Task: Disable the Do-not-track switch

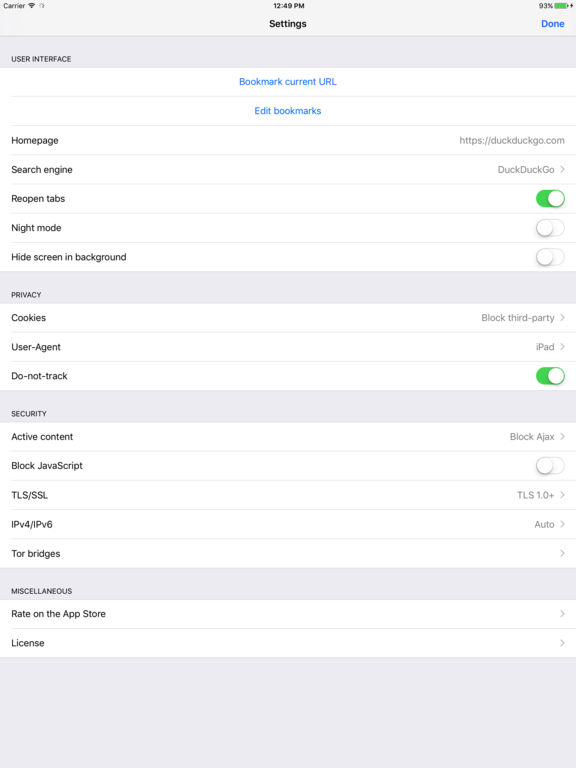Action: click(550, 376)
